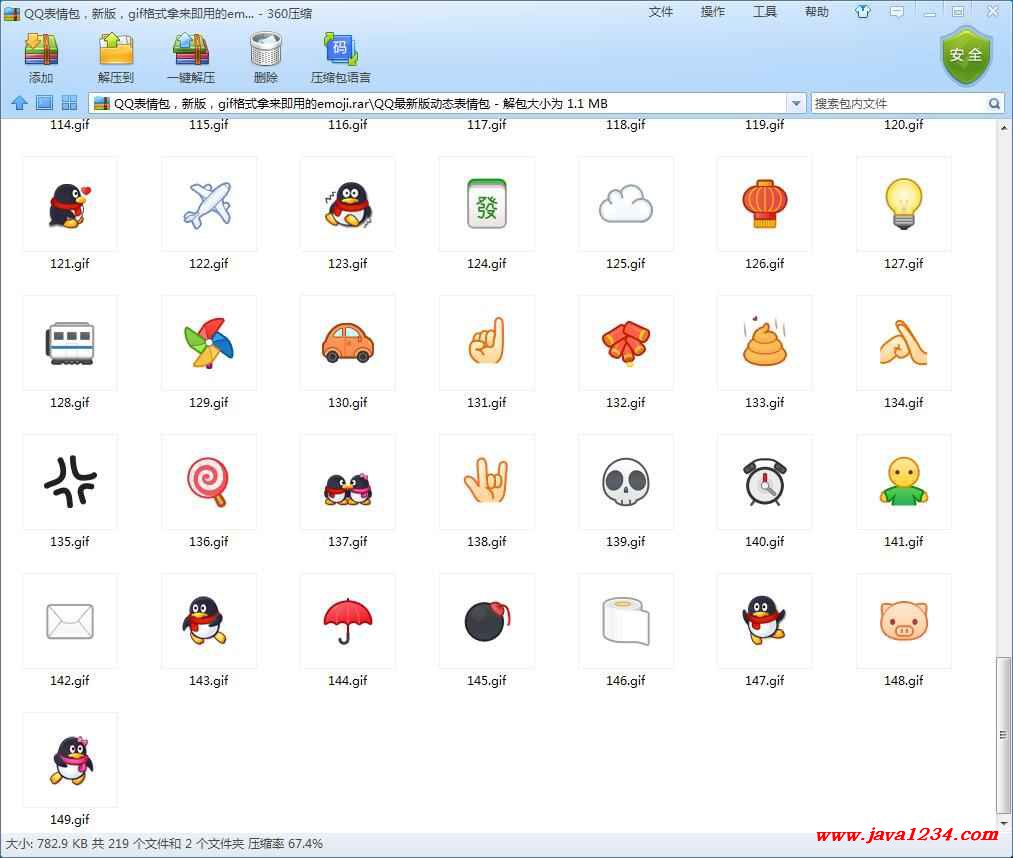This screenshot has height=858, width=1013.
Task: Open the 压缩包语言 archive language tool
Action: tap(340, 57)
